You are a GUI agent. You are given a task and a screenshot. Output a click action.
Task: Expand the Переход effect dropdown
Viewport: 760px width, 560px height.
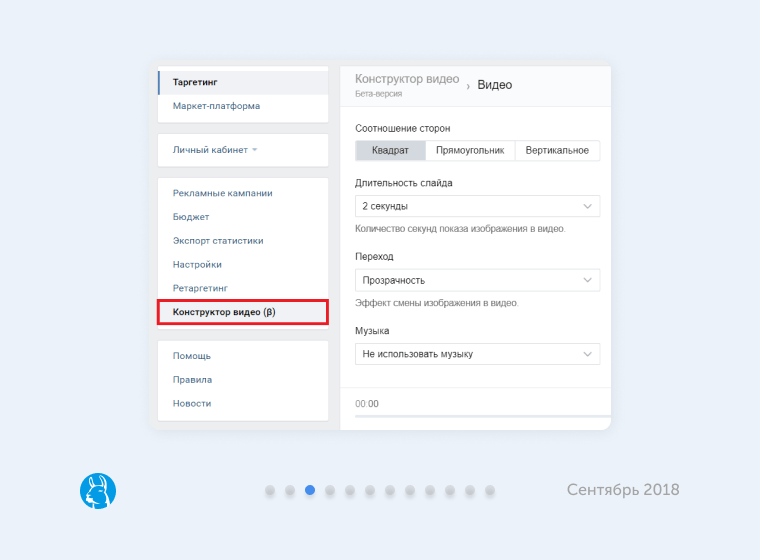click(x=477, y=280)
